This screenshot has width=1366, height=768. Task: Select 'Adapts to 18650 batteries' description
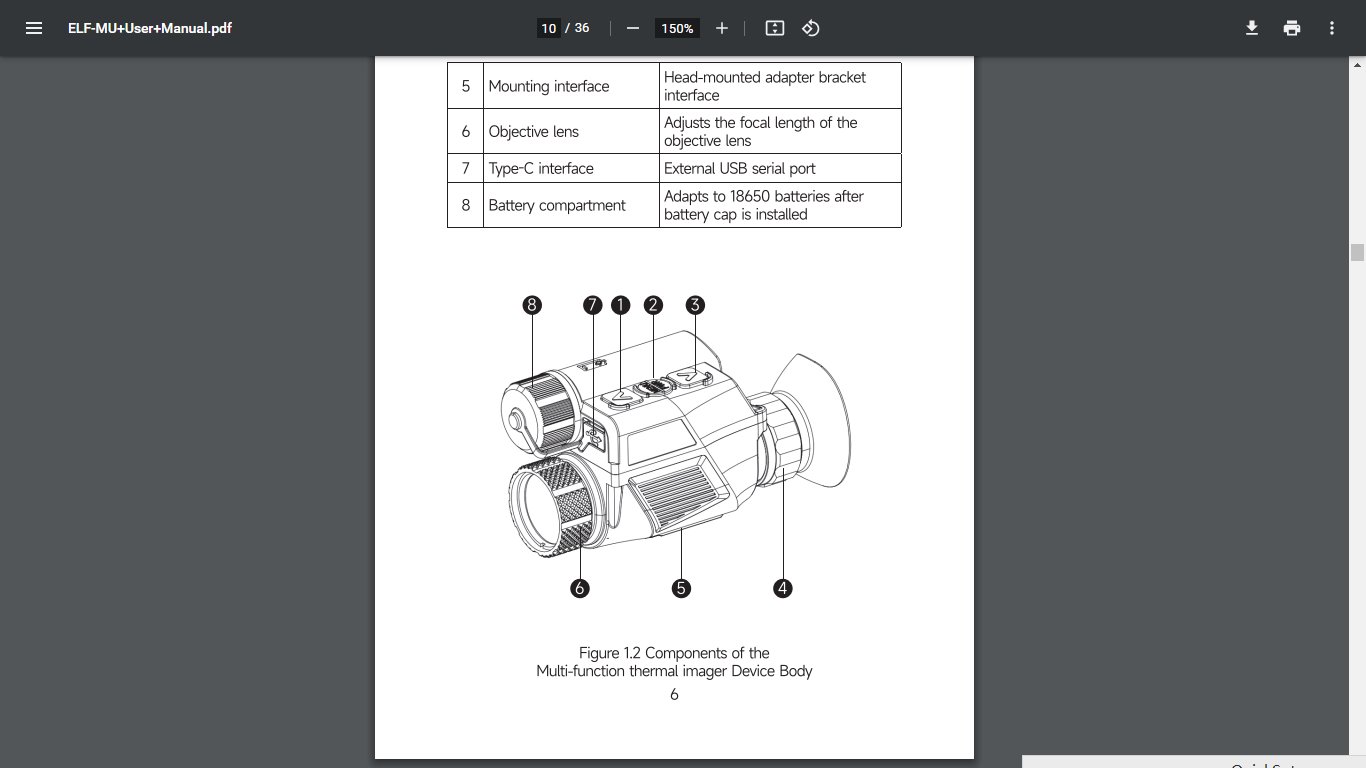[x=764, y=205]
